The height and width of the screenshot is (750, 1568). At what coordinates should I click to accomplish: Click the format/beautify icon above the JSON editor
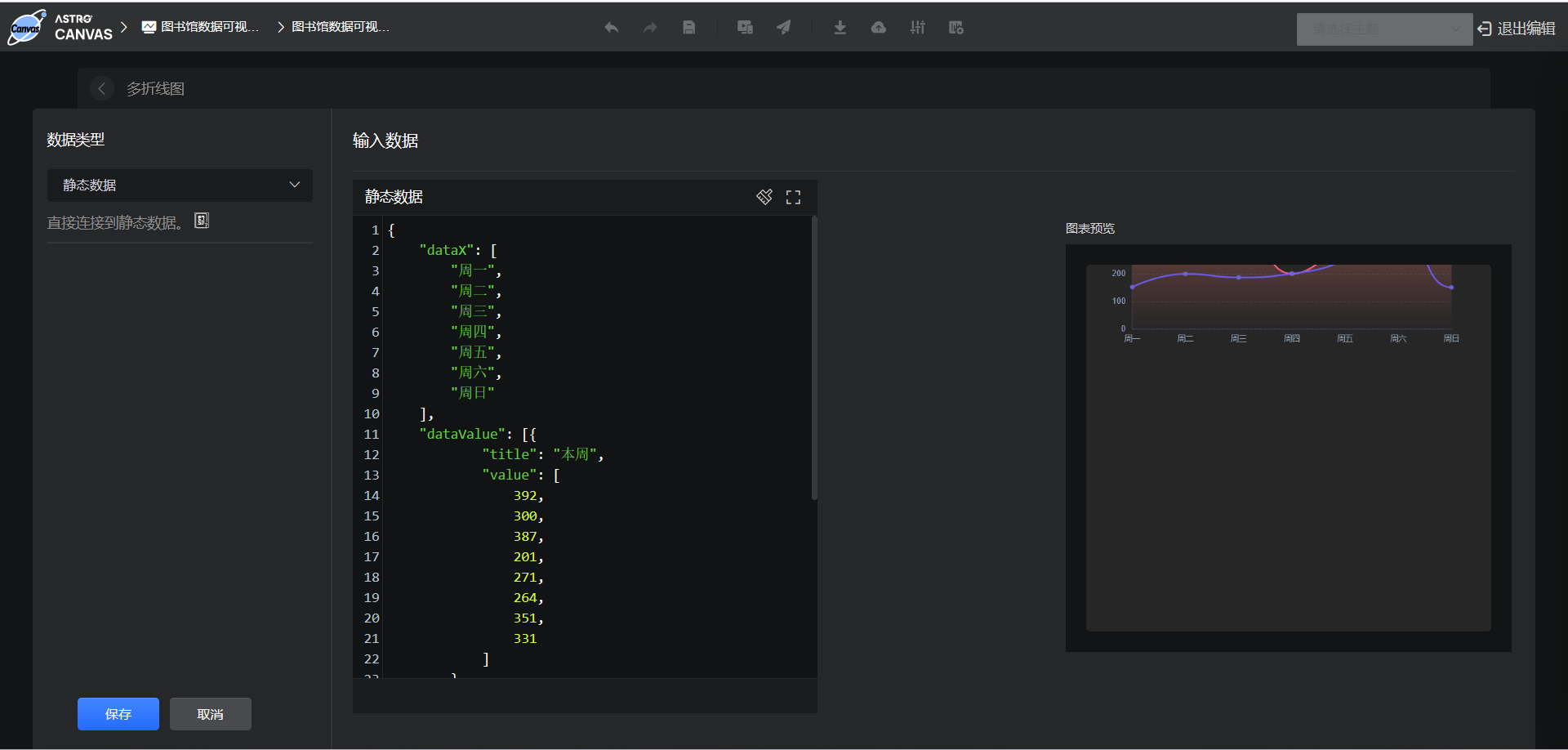[x=764, y=197]
